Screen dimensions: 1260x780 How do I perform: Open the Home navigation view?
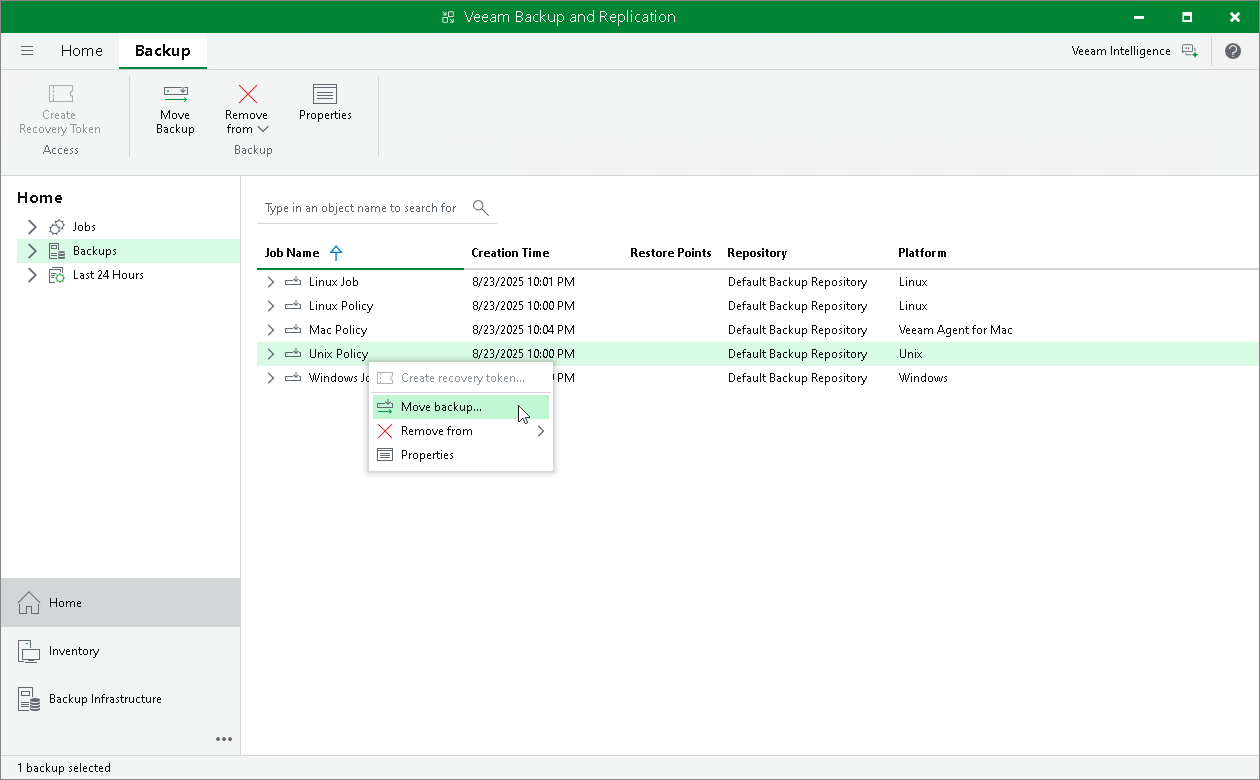(121, 603)
